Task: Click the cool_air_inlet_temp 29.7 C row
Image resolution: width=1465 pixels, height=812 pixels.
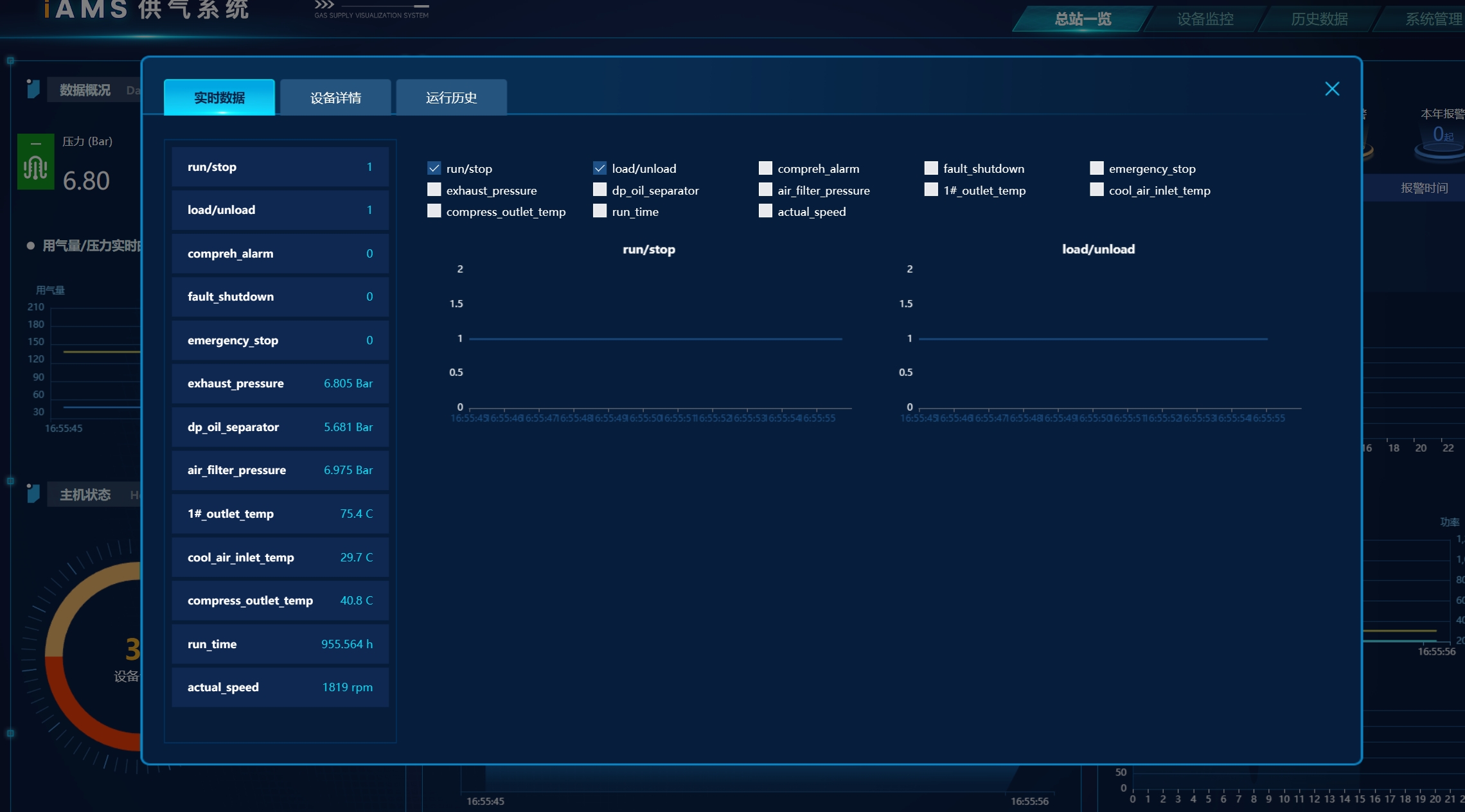Action: tap(280, 558)
